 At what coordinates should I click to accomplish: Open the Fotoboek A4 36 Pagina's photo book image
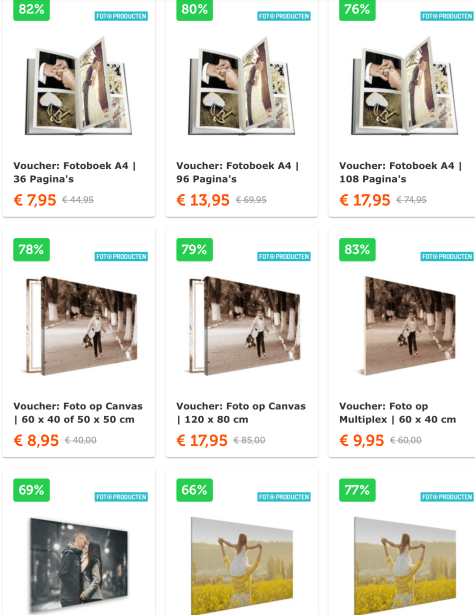(78, 86)
